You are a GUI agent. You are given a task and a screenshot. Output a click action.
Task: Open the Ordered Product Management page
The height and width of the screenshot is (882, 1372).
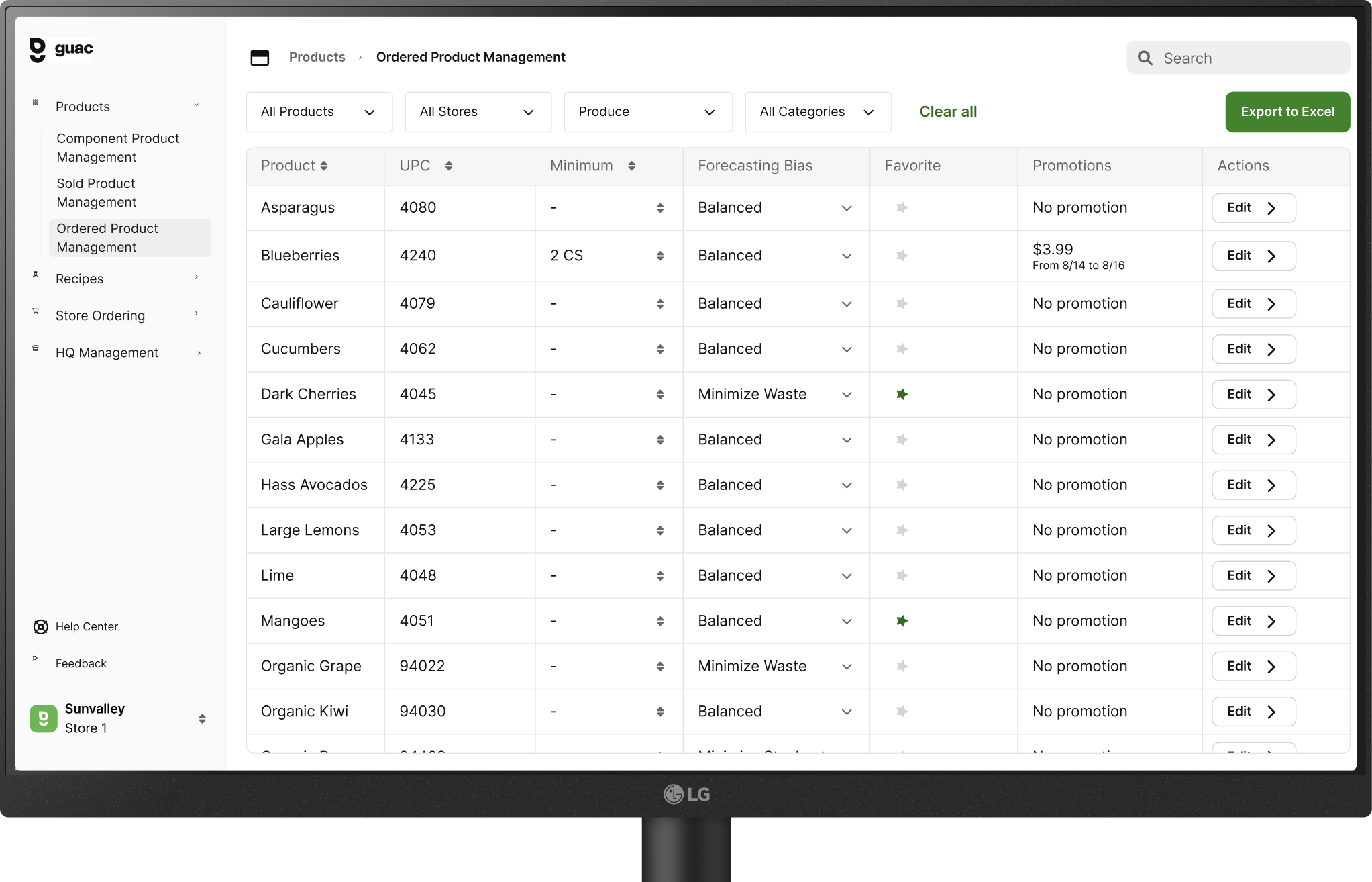click(107, 238)
